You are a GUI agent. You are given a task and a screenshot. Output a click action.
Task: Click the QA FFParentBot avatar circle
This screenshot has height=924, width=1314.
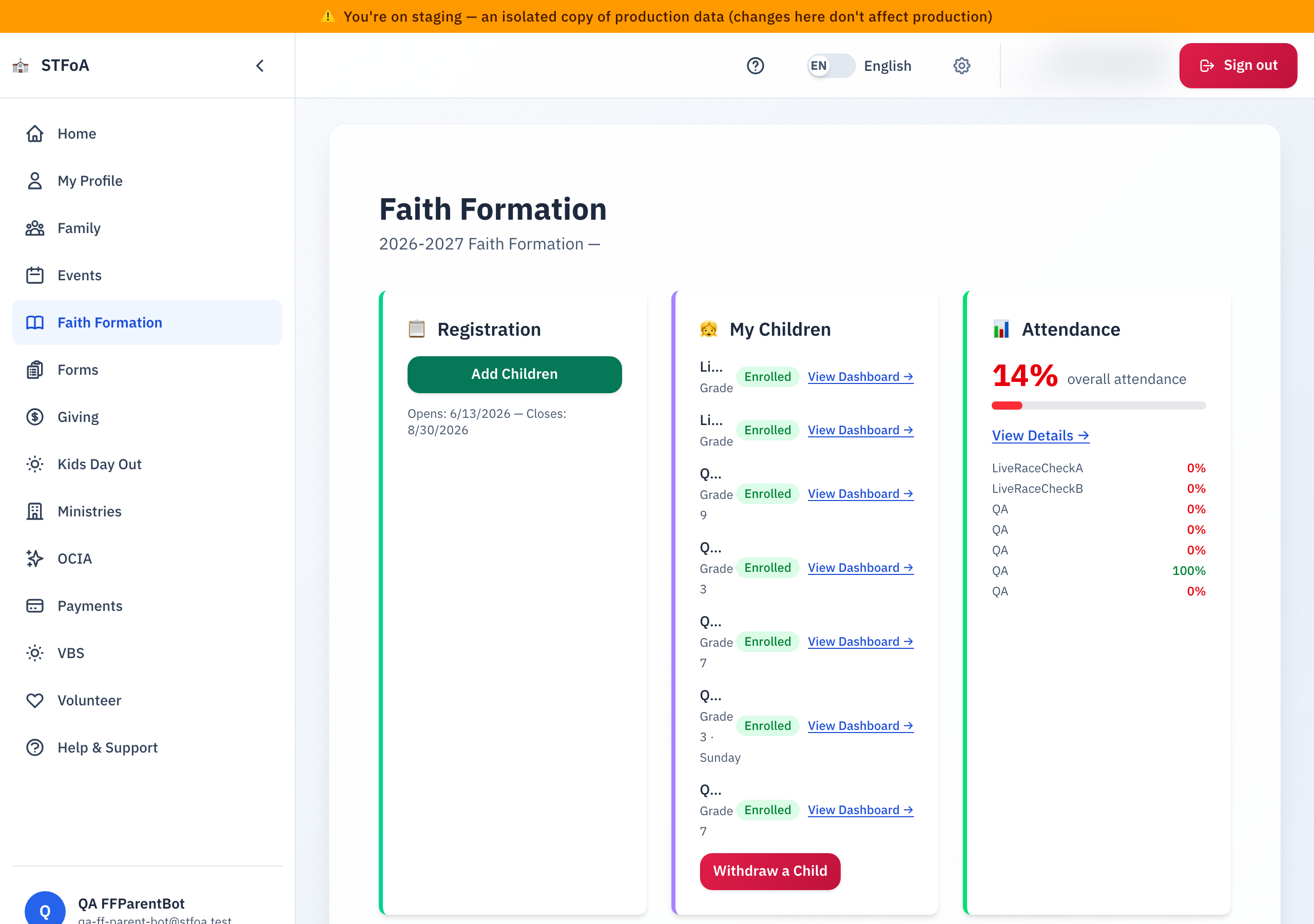[45, 910]
